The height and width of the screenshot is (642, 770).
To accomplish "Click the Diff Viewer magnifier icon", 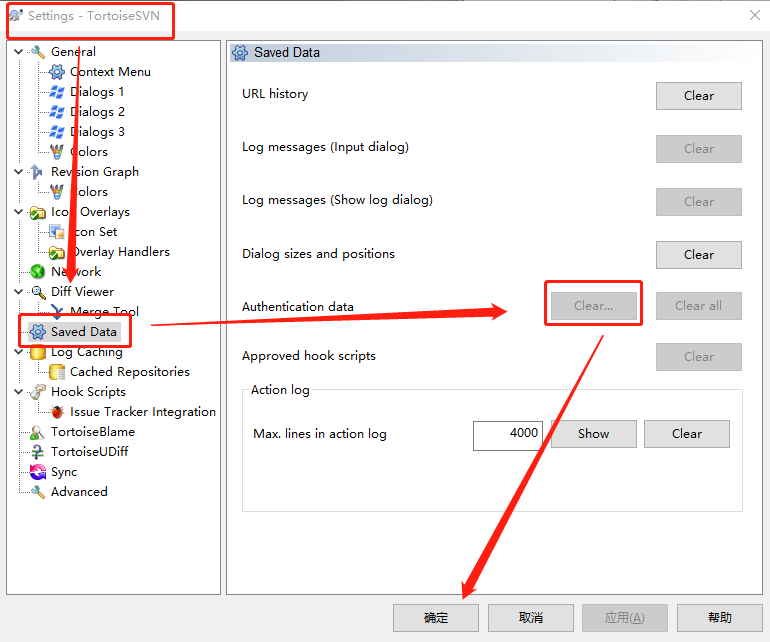I will click(x=38, y=292).
